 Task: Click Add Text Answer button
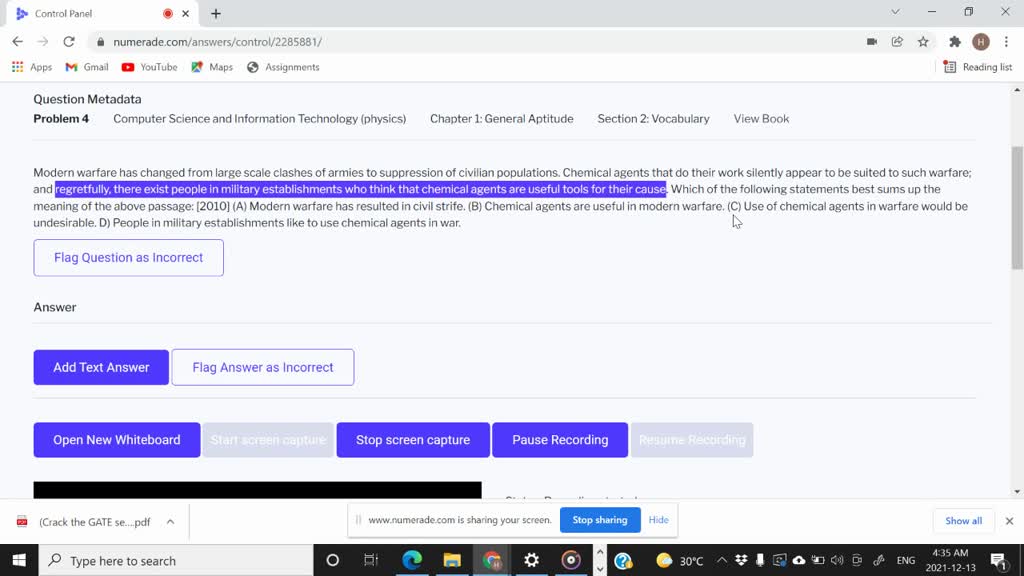[x=101, y=367]
